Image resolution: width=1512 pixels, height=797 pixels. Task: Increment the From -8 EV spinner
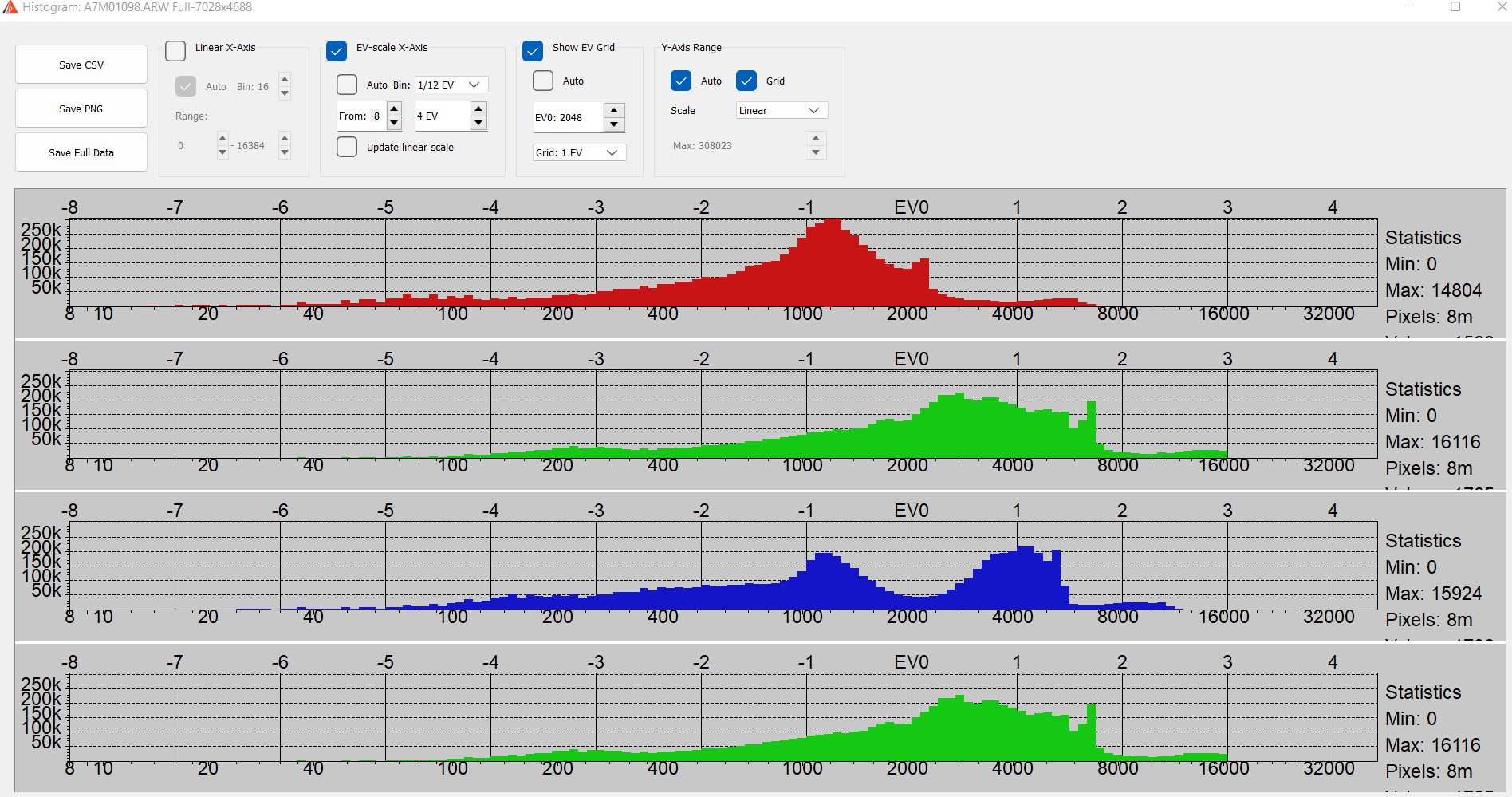394,109
